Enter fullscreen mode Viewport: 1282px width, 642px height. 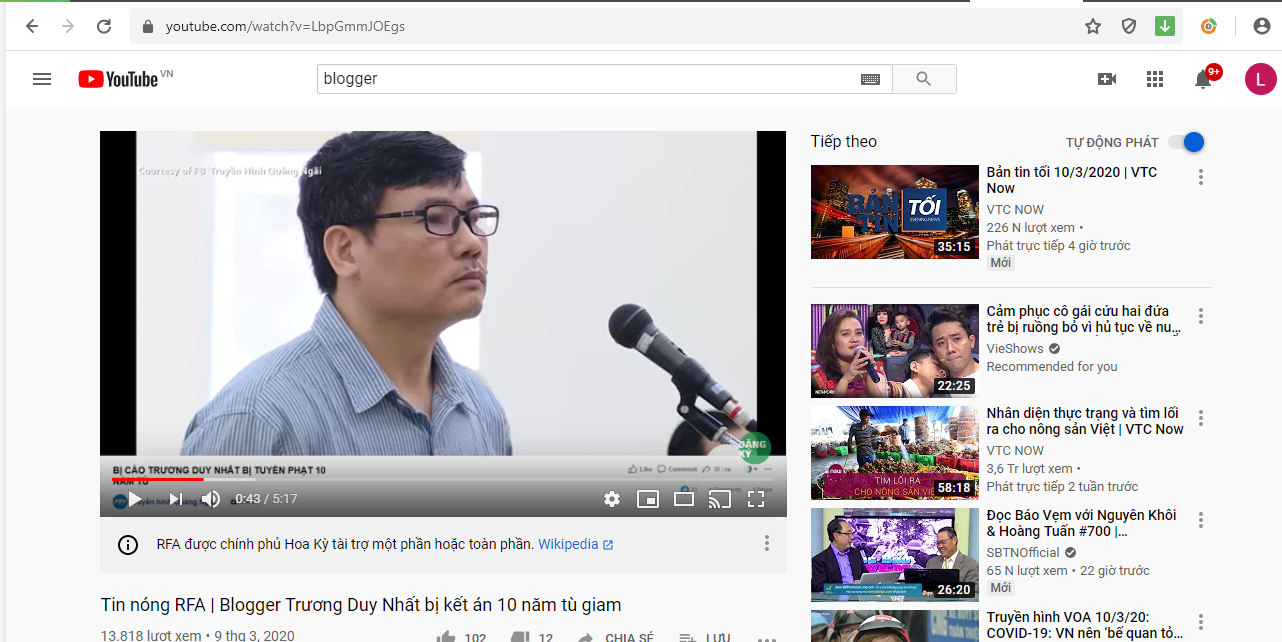tap(756, 499)
